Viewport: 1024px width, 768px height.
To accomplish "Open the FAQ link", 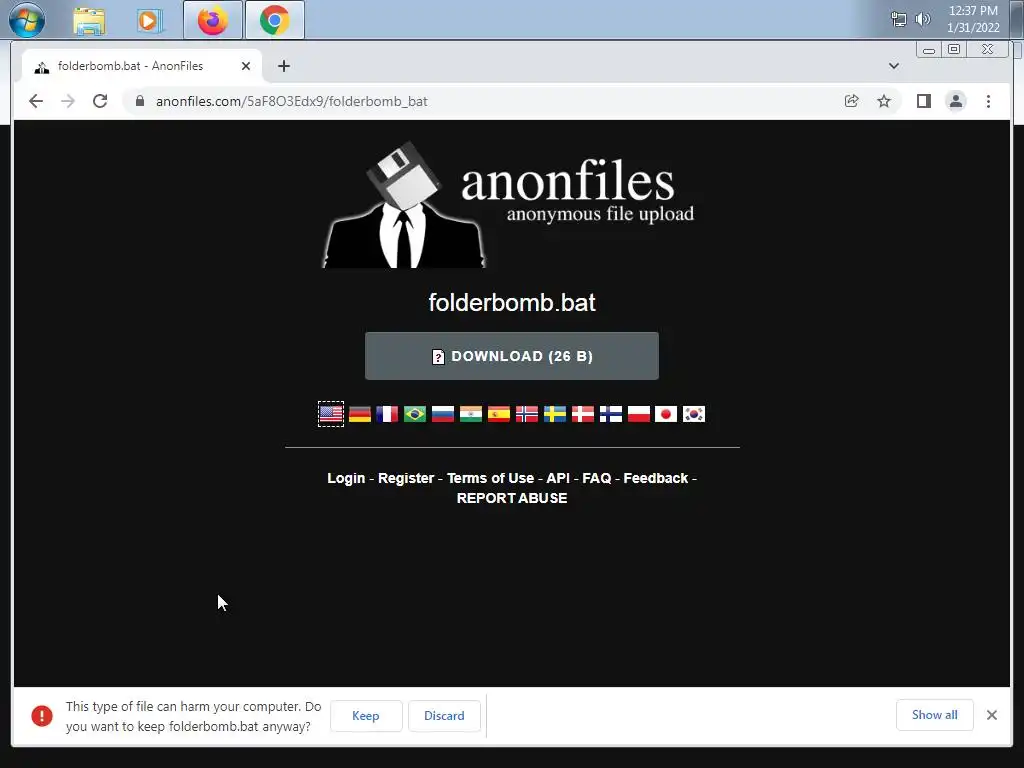I will (x=597, y=478).
